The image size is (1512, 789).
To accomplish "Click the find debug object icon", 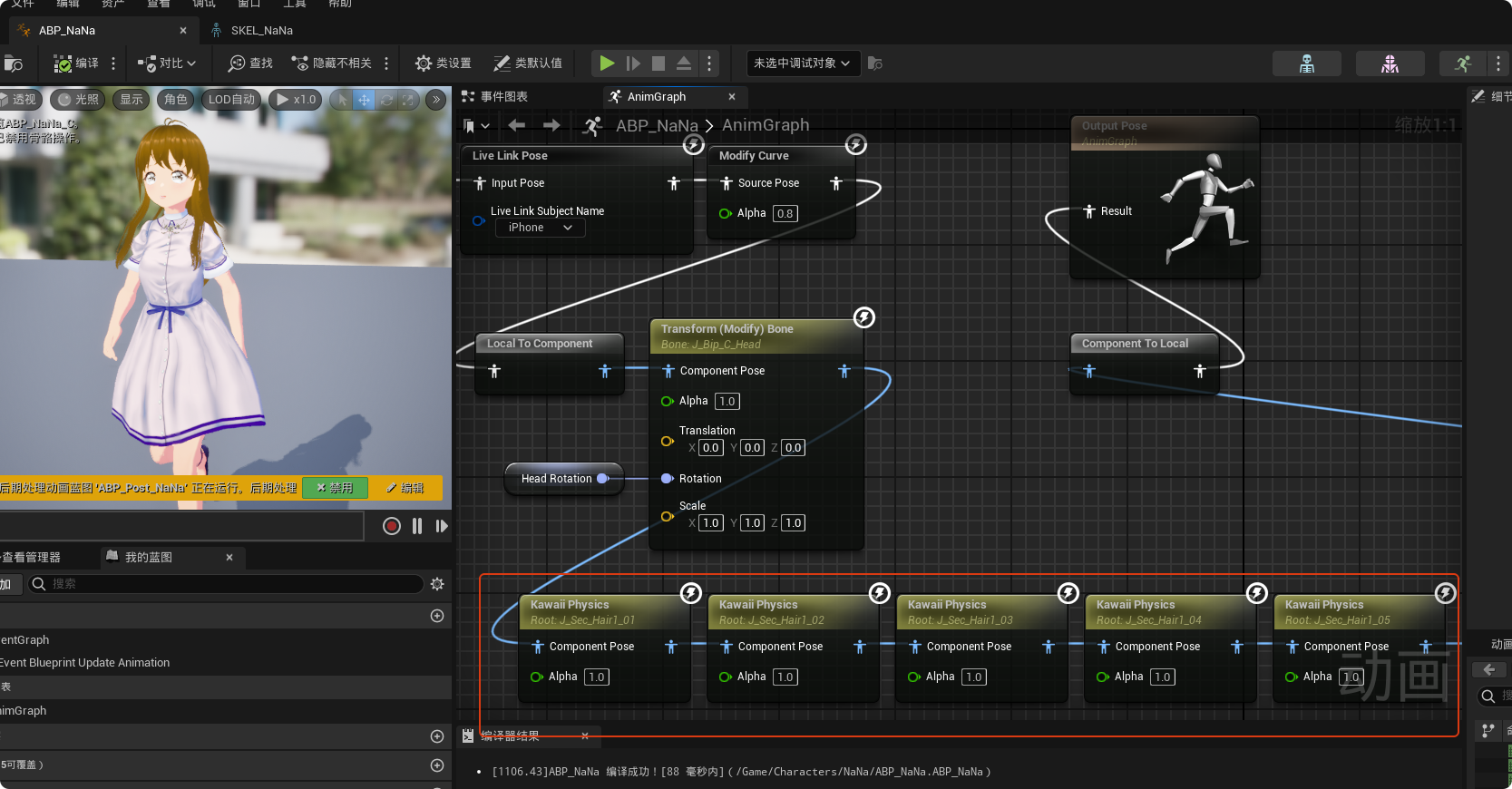I will click(x=874, y=63).
